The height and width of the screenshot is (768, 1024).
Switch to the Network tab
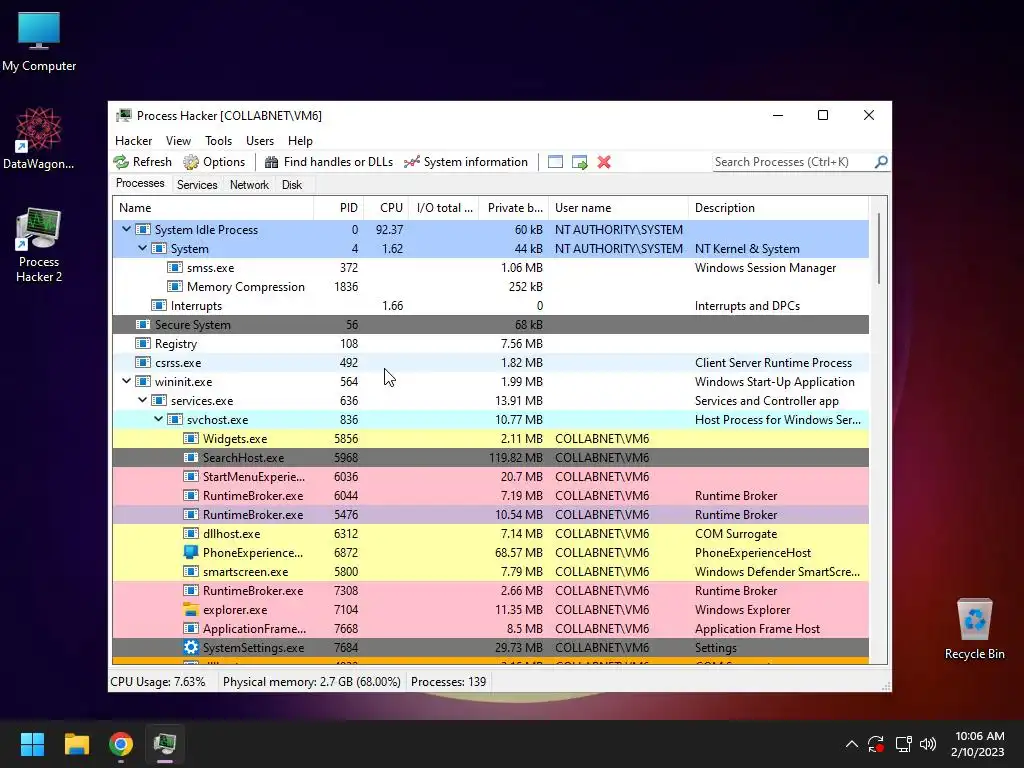click(249, 185)
